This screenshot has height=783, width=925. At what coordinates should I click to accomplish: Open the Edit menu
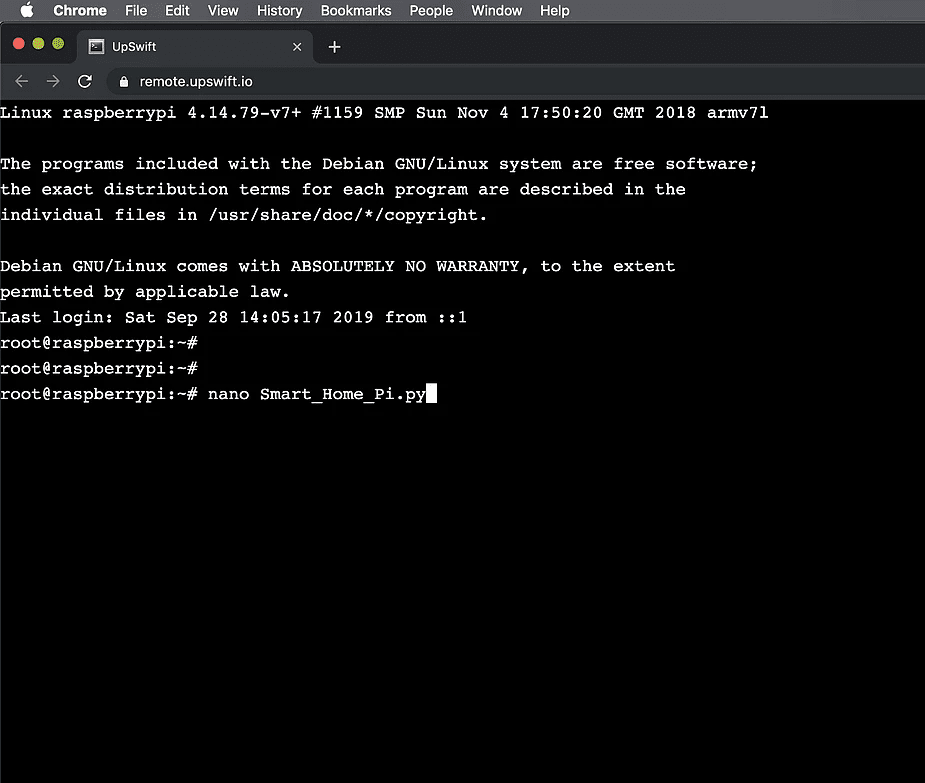(177, 11)
